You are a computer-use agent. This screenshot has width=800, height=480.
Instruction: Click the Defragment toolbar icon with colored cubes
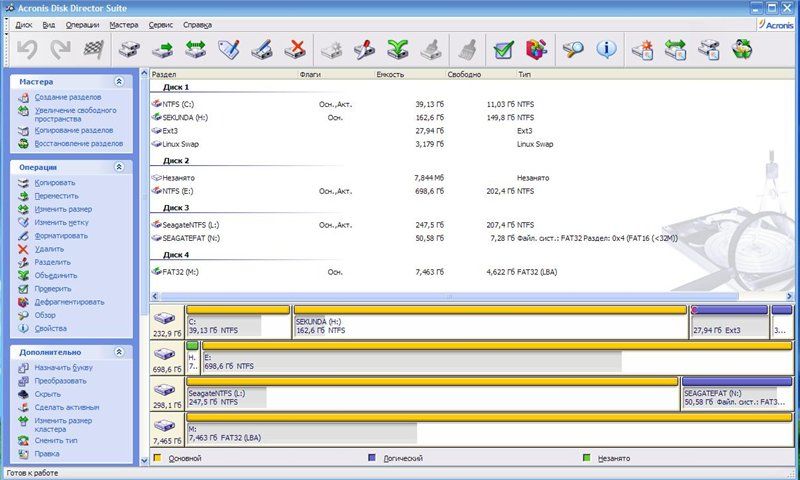point(536,49)
